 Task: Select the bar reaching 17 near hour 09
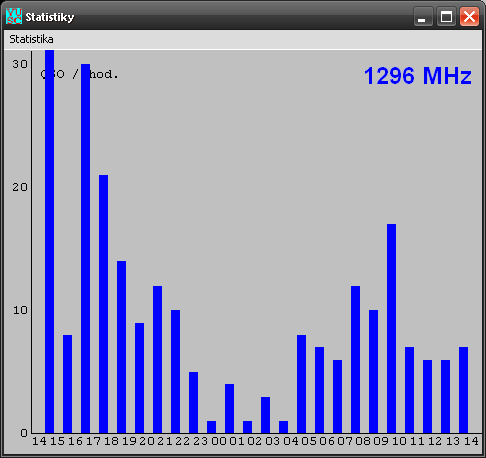(x=392, y=328)
